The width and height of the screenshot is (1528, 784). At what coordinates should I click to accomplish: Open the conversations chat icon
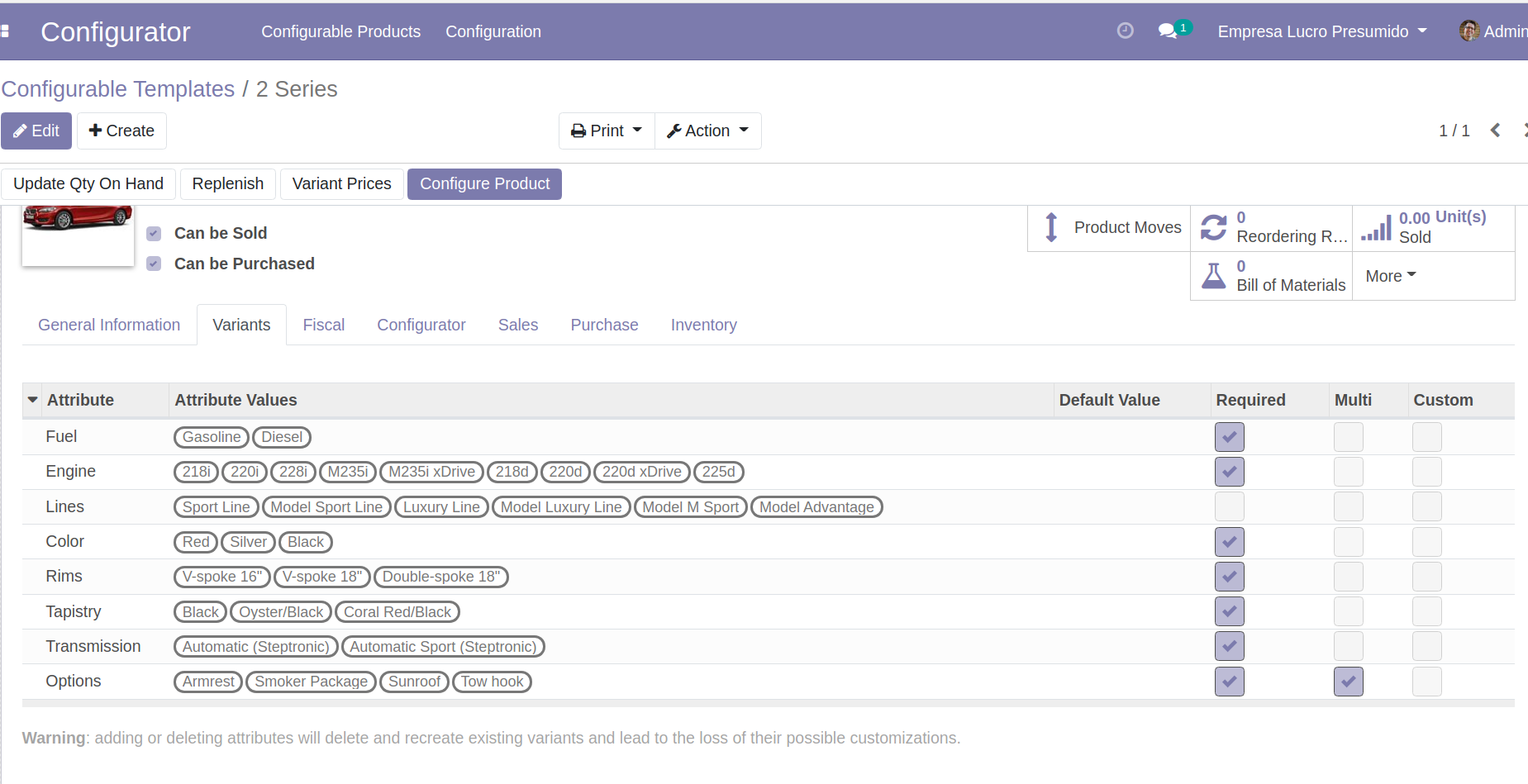(1167, 31)
